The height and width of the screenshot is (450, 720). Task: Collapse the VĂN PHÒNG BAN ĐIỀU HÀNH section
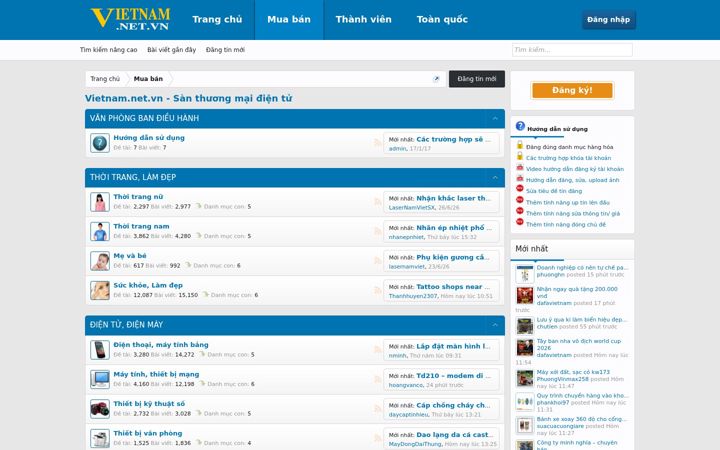click(495, 118)
